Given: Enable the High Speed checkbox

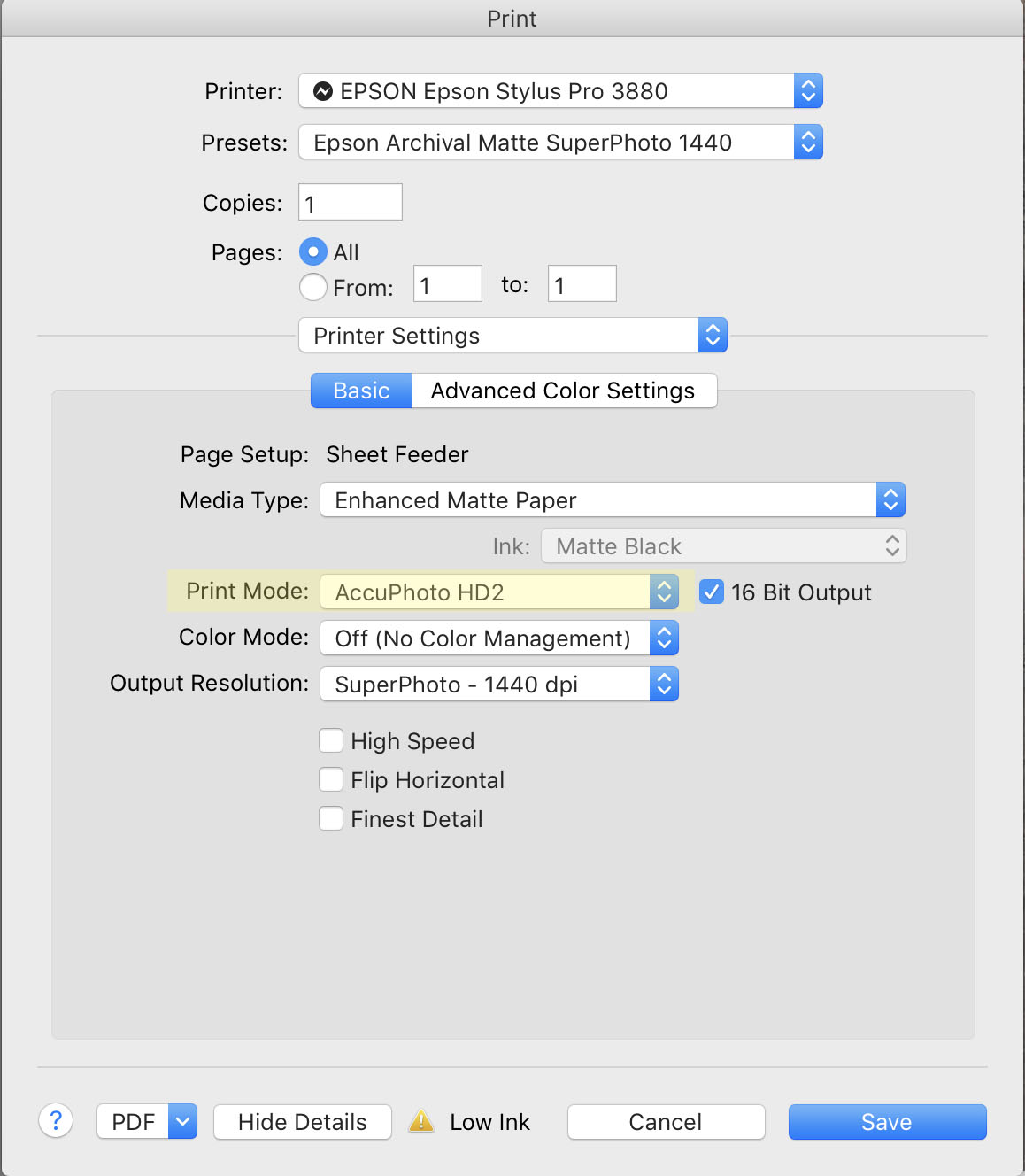Looking at the screenshot, I should point(331,740).
